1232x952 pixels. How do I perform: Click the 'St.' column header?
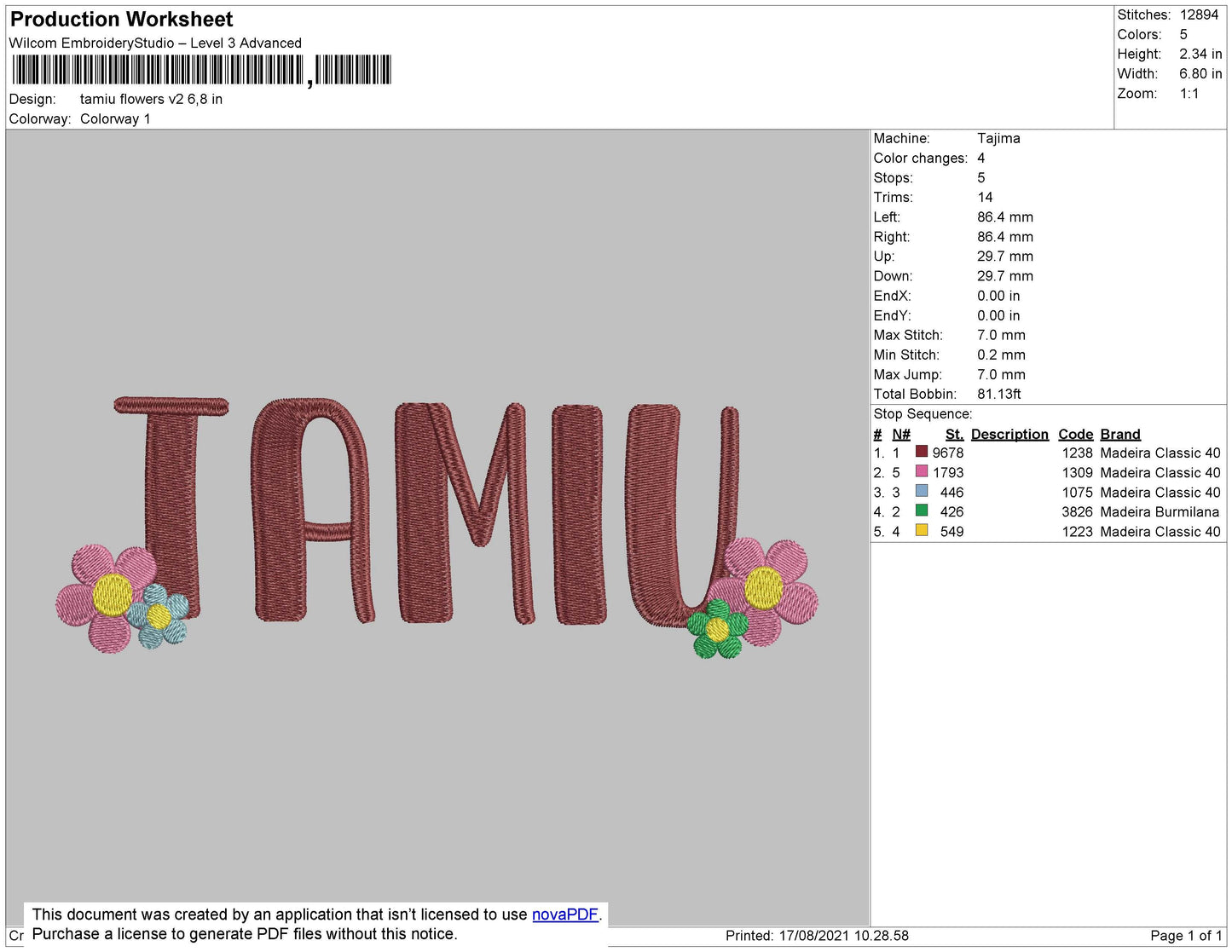click(x=954, y=435)
